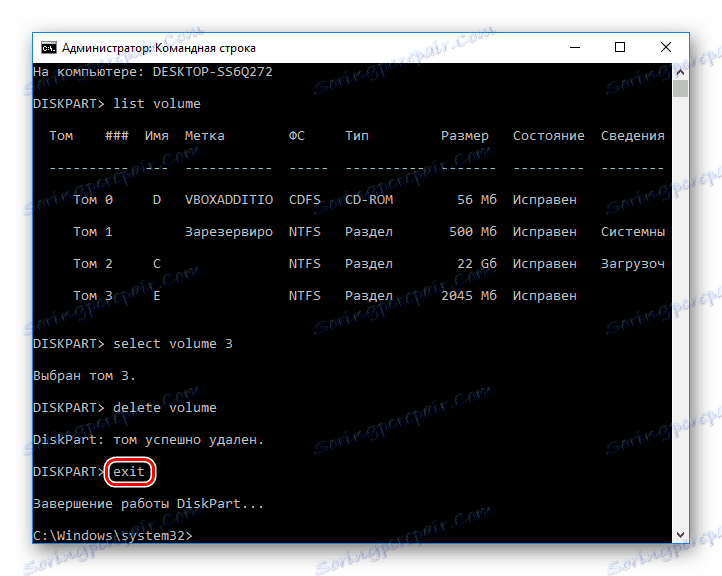Click the 'Тип' column header
This screenshot has height=576, width=722.
(x=357, y=136)
